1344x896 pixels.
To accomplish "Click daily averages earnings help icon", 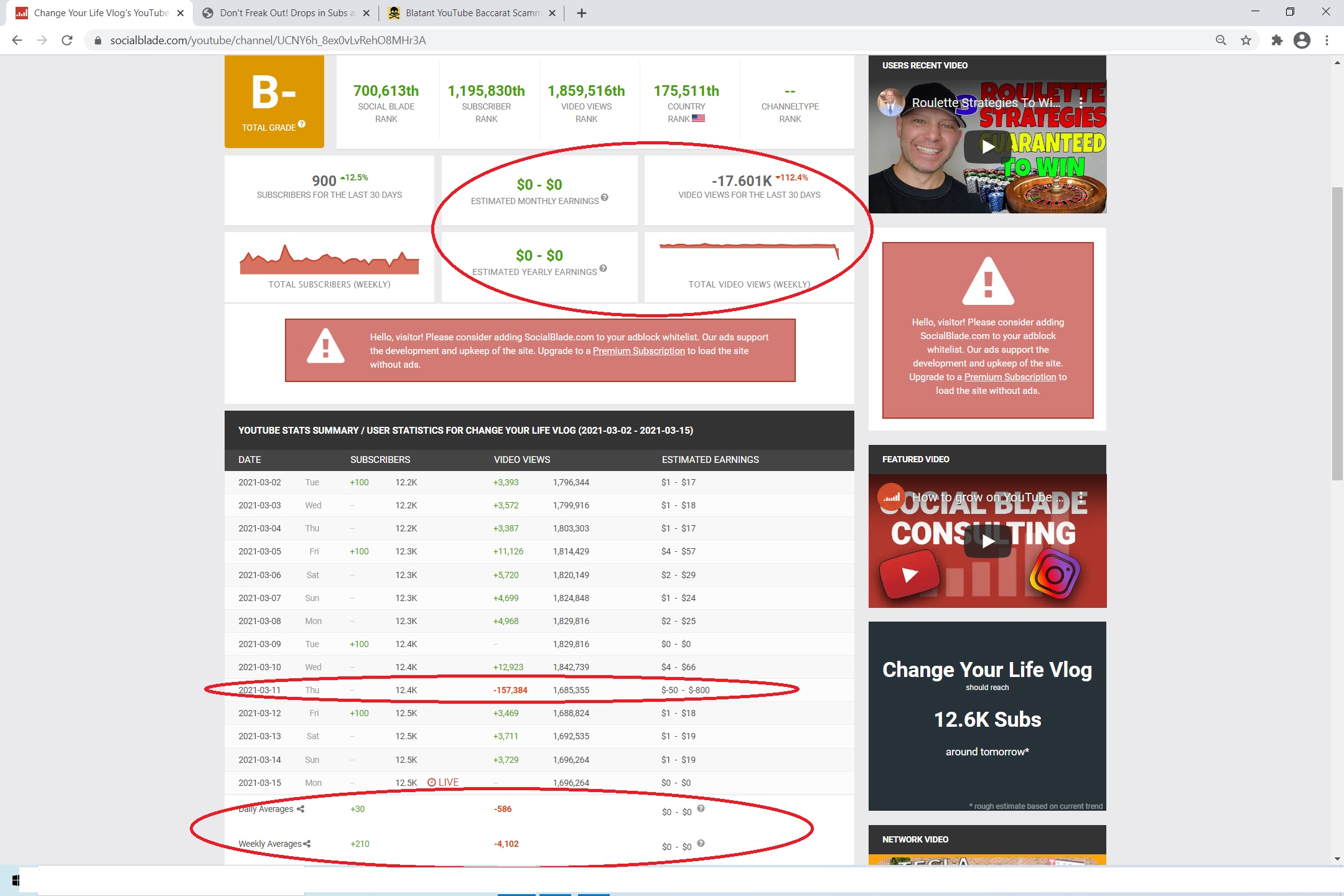I will point(701,808).
